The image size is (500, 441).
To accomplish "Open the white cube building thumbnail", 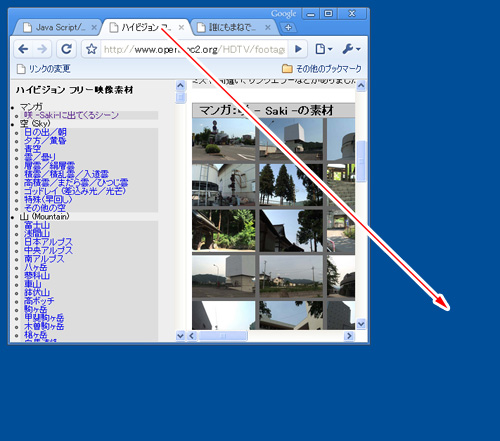I will pyautogui.click(x=291, y=139).
